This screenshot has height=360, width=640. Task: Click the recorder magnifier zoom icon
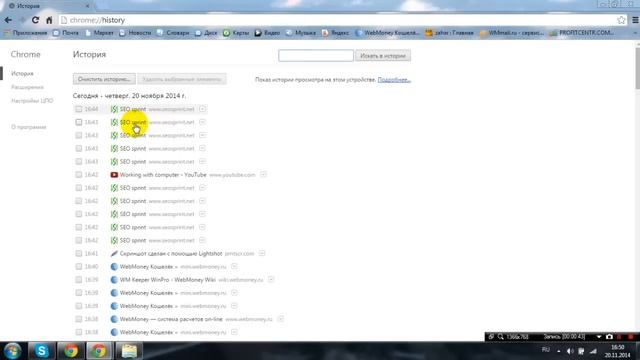(500, 337)
